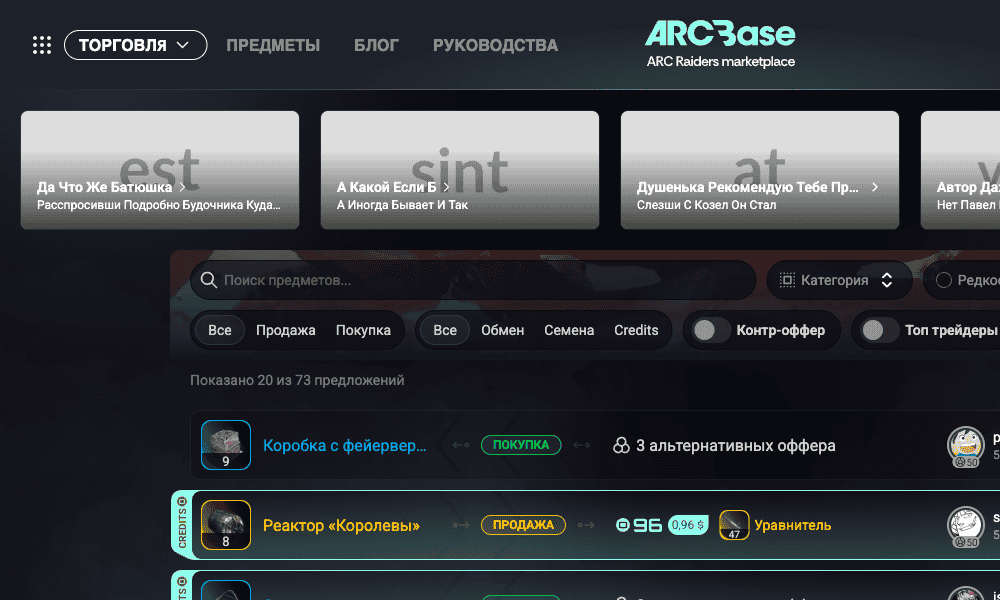
Task: Select the Продажа filter tab
Action: coord(286,330)
